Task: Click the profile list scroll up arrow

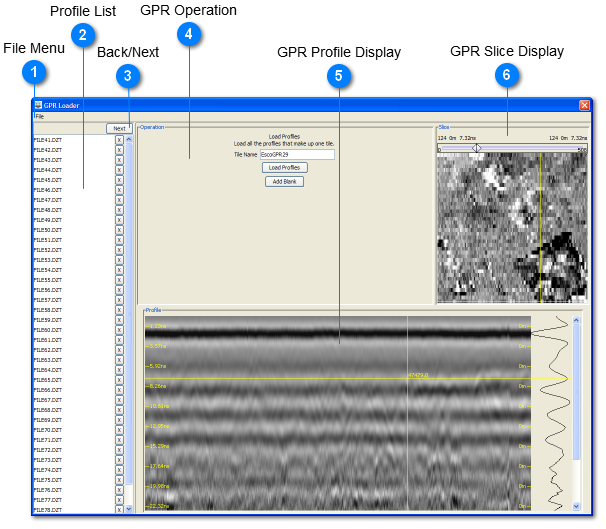Action: click(x=129, y=139)
